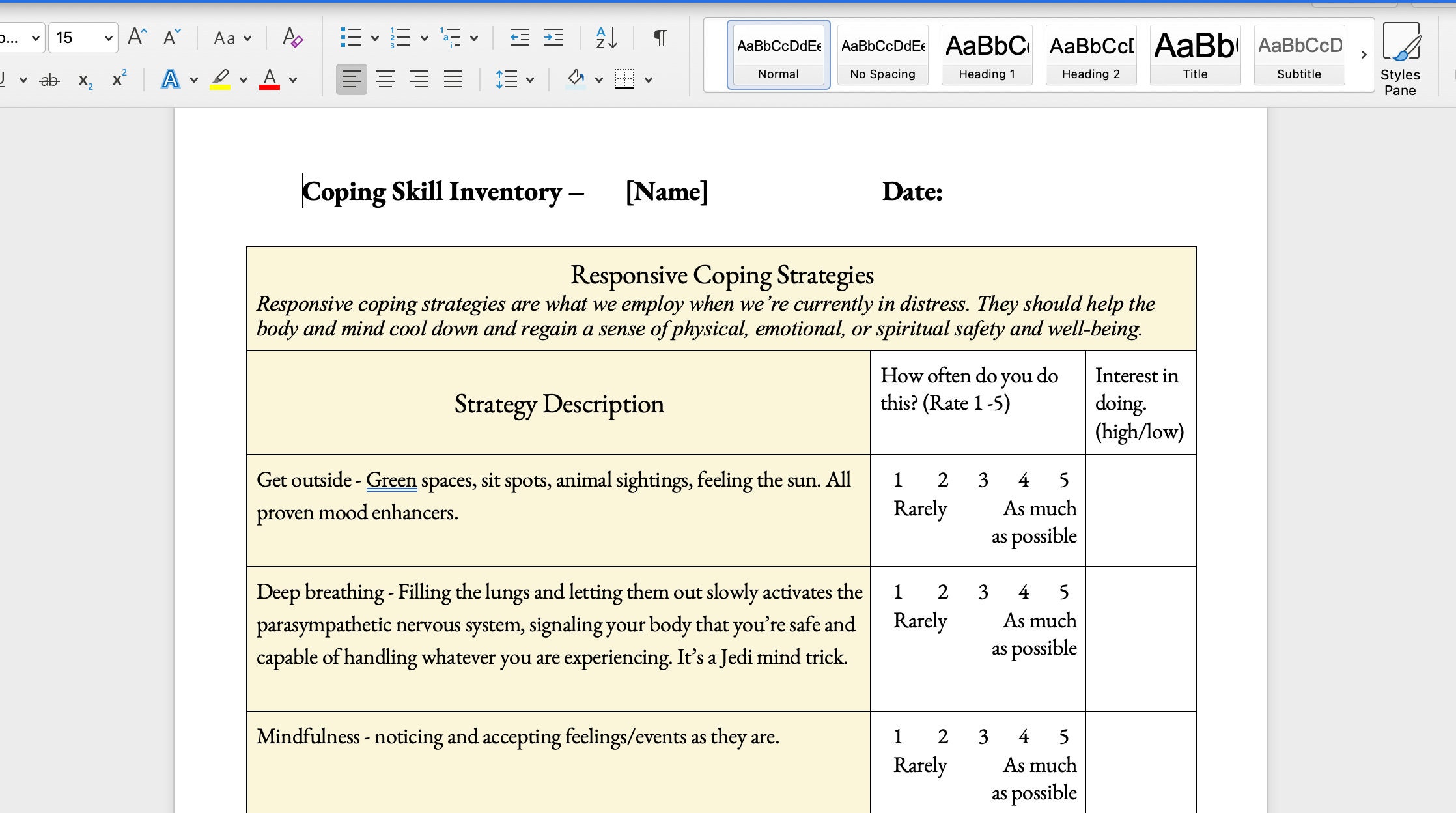Viewport: 1456px width, 813px height.
Task: Click the Clear Formatting icon
Action: tap(292, 37)
